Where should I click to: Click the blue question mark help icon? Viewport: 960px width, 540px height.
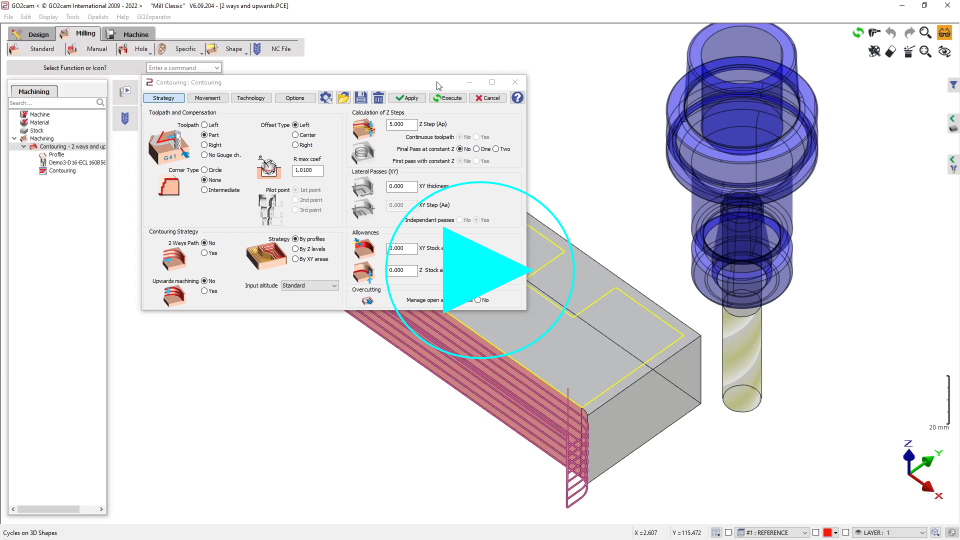tap(517, 98)
